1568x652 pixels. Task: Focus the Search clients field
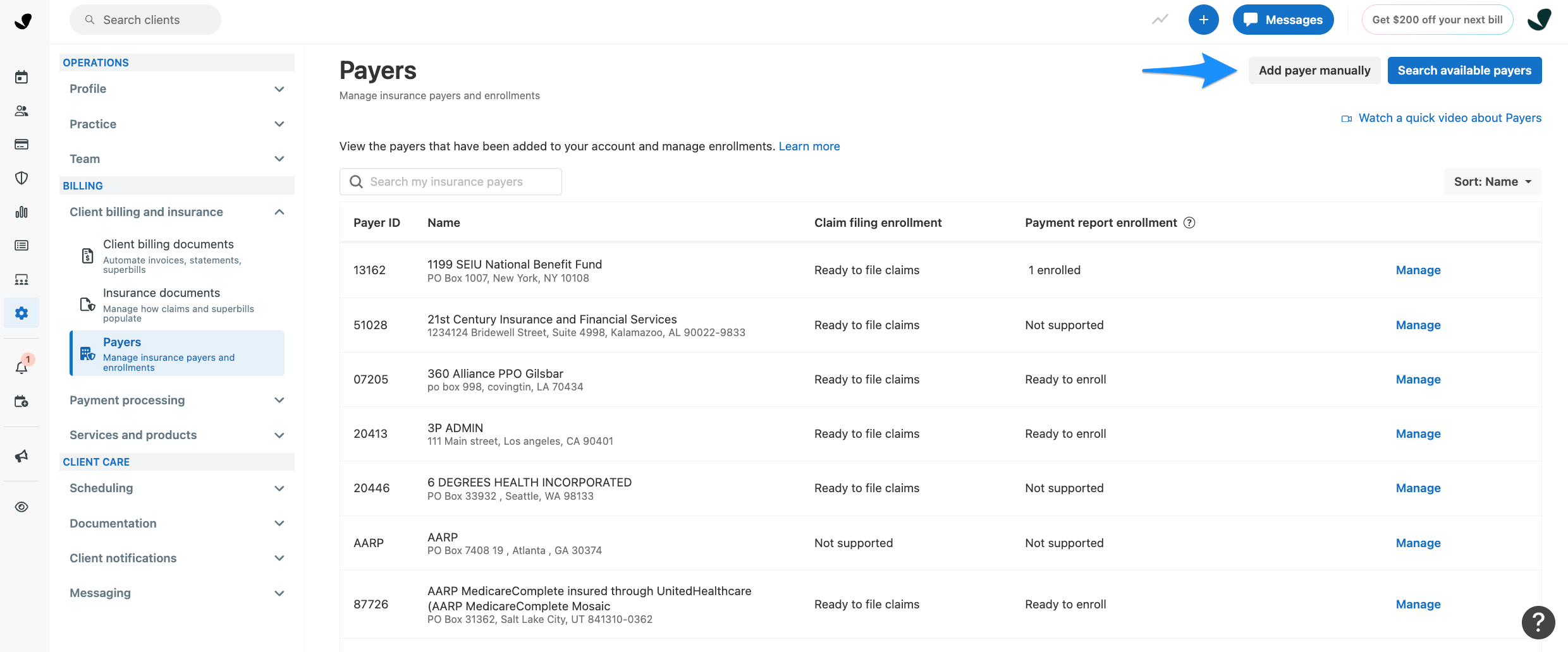click(145, 20)
